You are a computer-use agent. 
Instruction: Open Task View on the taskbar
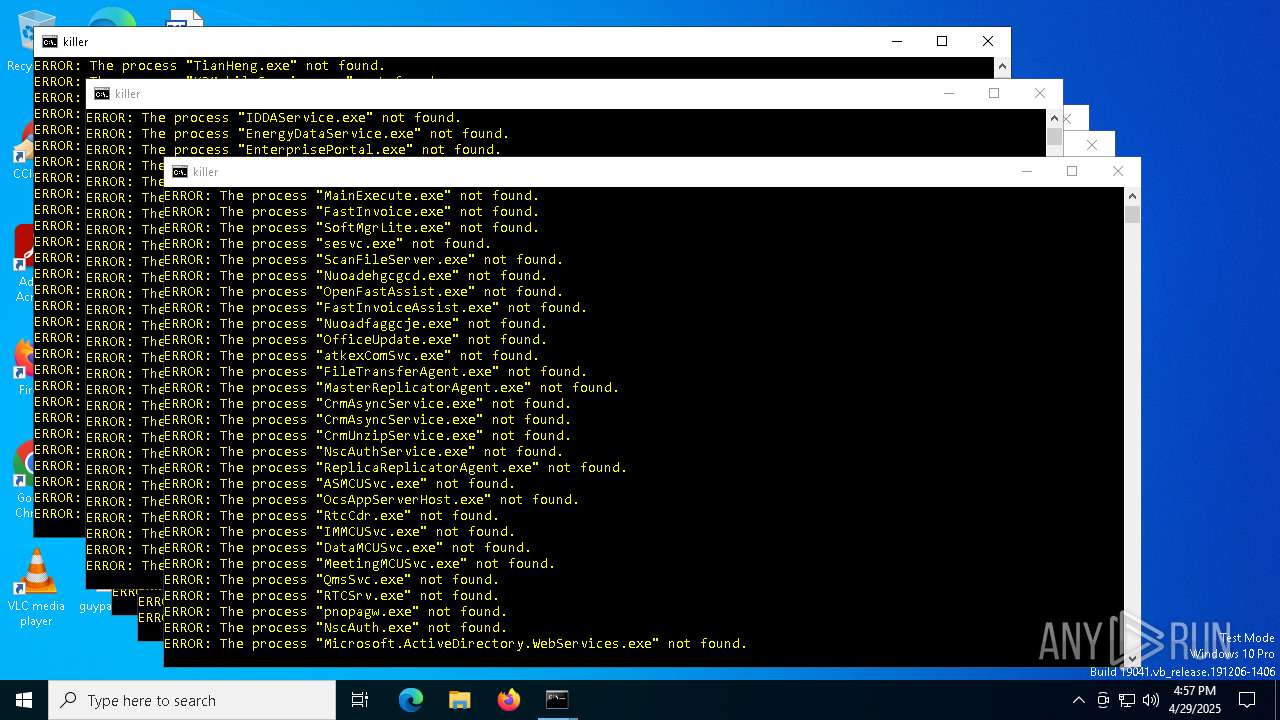tap(360, 700)
